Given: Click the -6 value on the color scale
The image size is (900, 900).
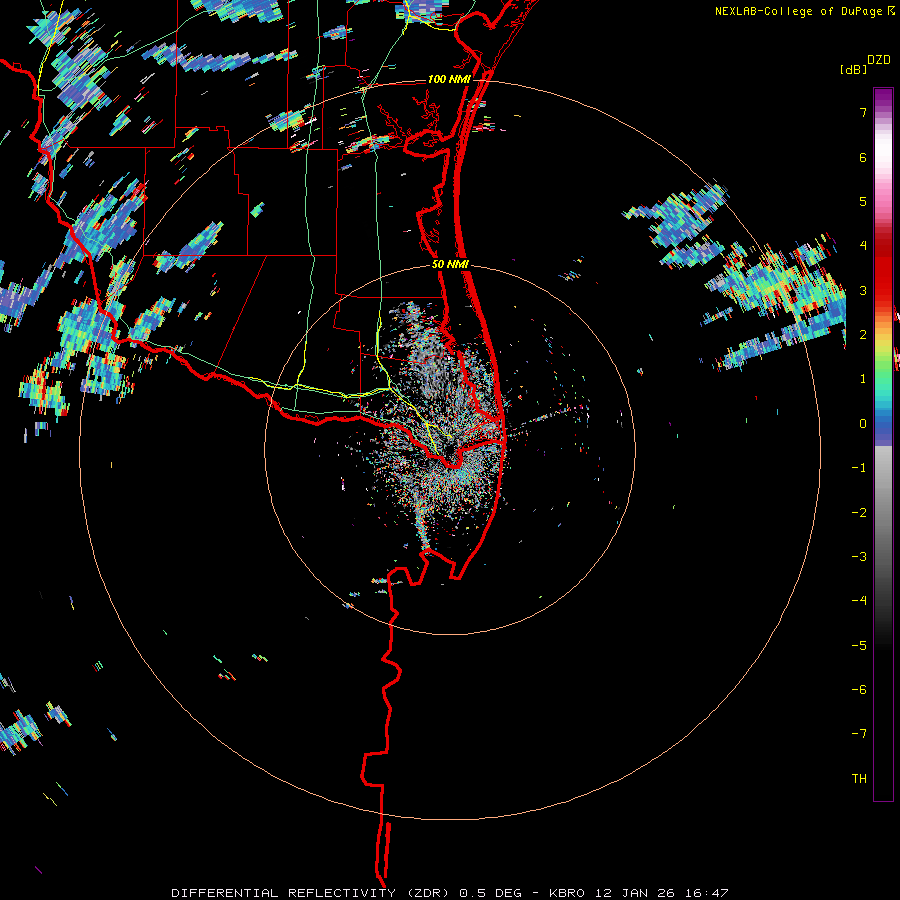Looking at the screenshot, I should point(859,690).
